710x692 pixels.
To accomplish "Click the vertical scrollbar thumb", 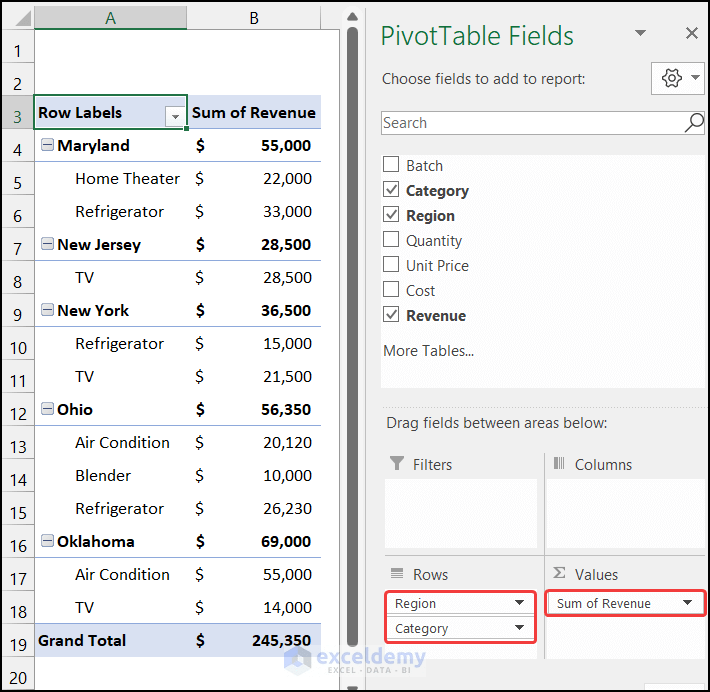I will pyautogui.click(x=352, y=336).
